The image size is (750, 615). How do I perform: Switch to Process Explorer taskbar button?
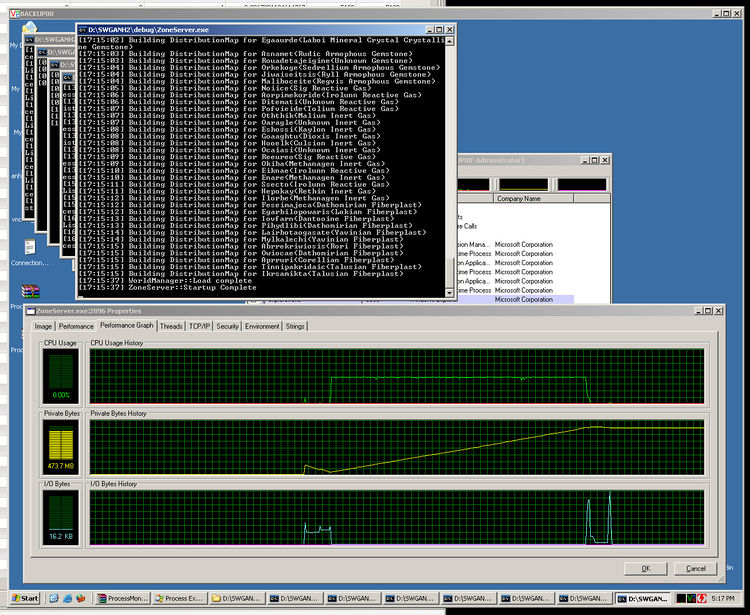click(x=180, y=598)
